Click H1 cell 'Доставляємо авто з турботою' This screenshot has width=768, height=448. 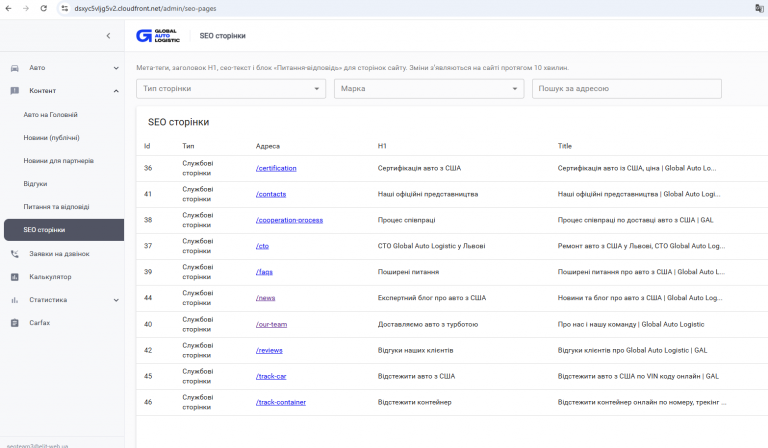pyautogui.click(x=428, y=324)
